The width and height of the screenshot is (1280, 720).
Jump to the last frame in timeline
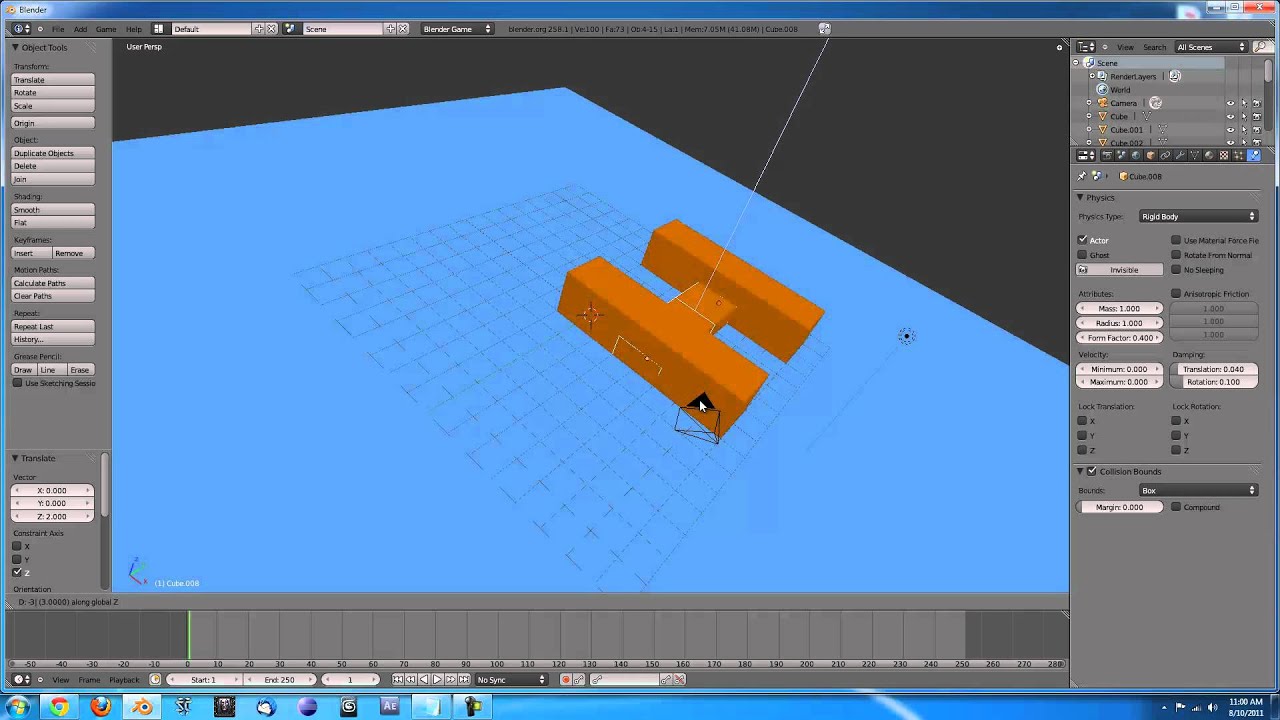[464, 680]
